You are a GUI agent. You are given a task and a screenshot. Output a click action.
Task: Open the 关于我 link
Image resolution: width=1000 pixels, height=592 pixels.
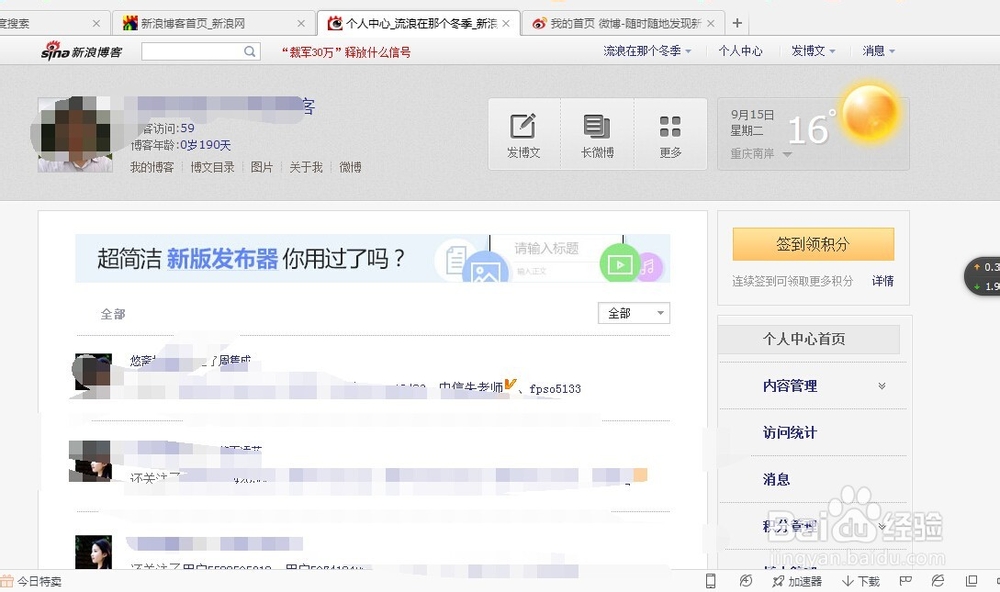tap(305, 167)
